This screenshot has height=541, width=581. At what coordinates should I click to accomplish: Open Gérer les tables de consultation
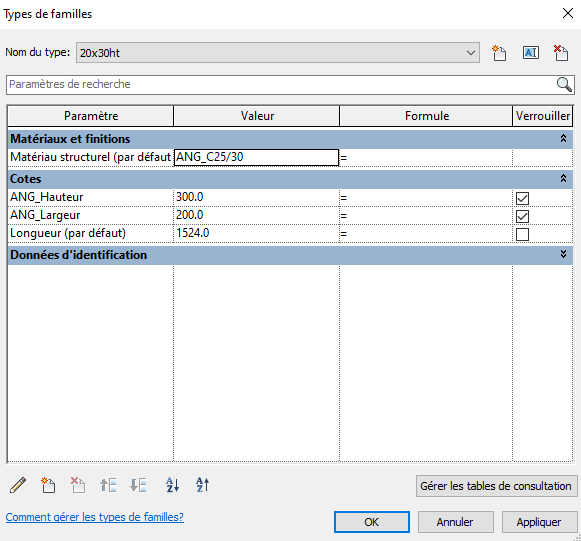tap(496, 486)
